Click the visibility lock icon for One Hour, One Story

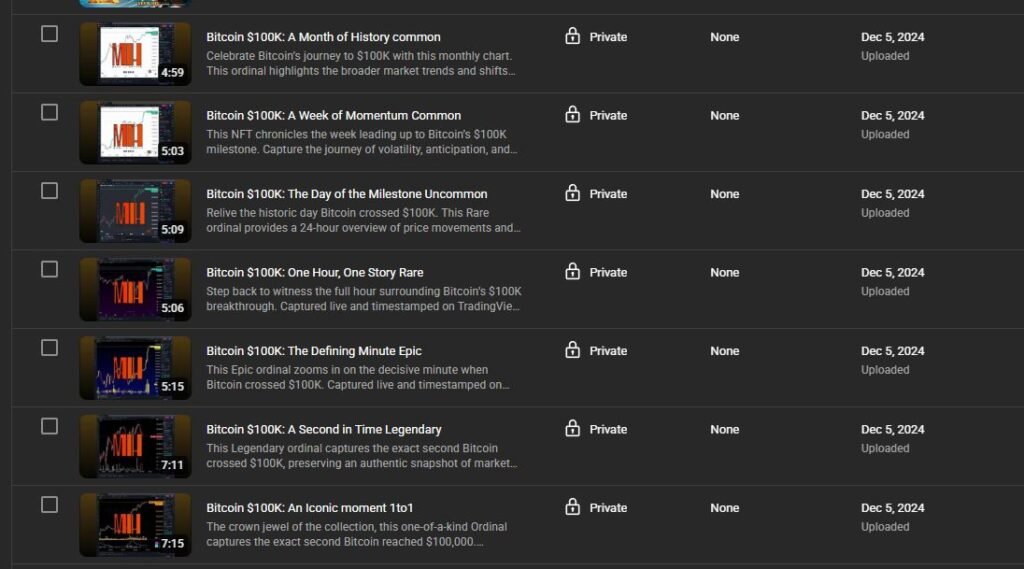573,272
